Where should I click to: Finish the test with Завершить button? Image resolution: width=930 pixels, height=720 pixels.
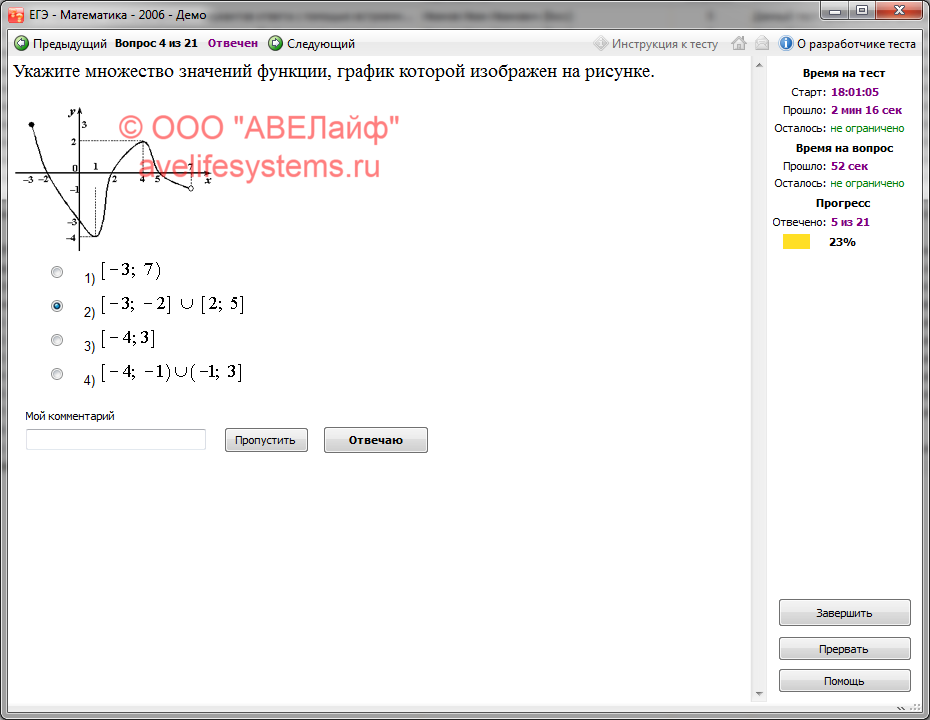844,613
